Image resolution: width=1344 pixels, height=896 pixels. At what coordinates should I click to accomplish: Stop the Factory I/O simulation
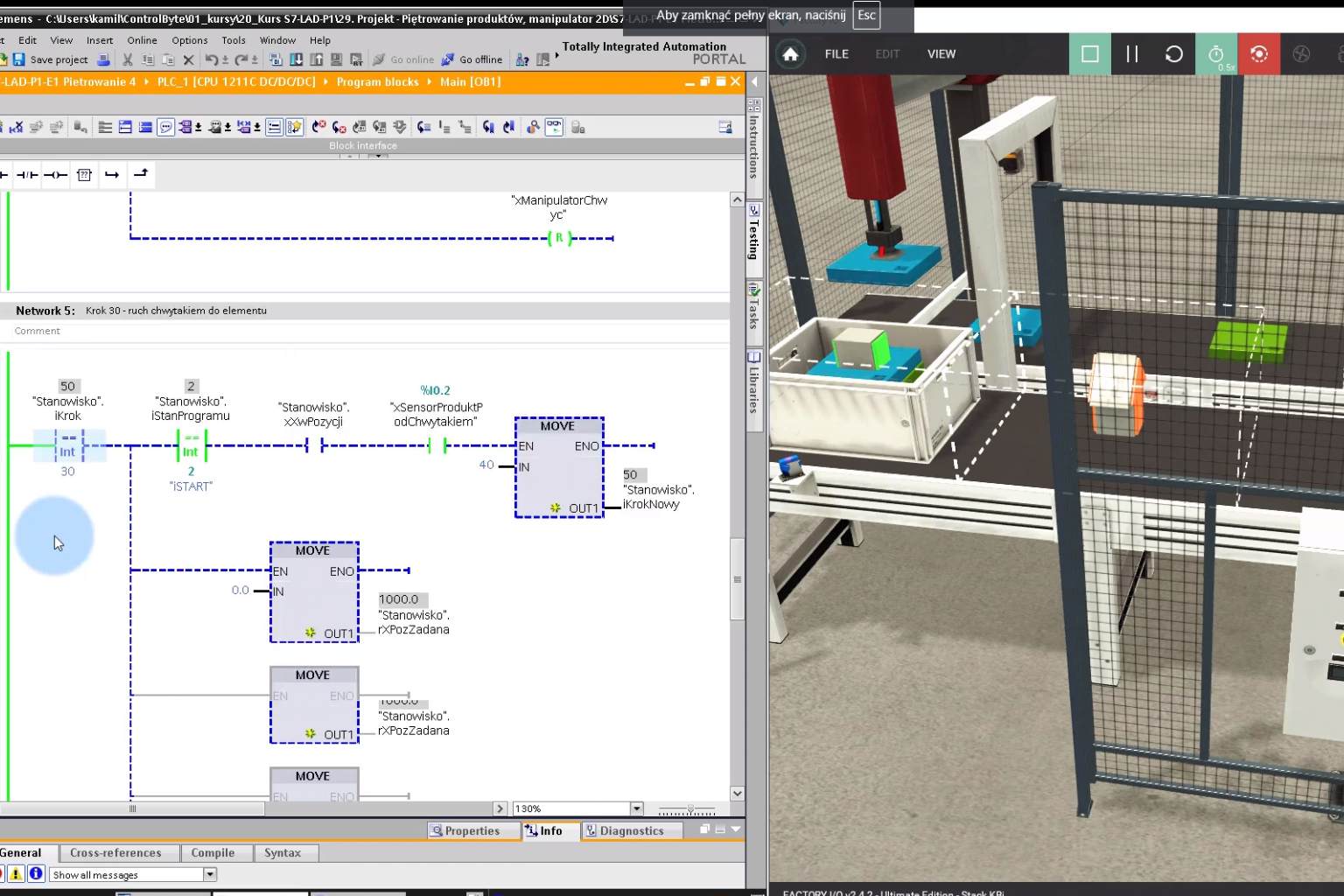click(1089, 54)
